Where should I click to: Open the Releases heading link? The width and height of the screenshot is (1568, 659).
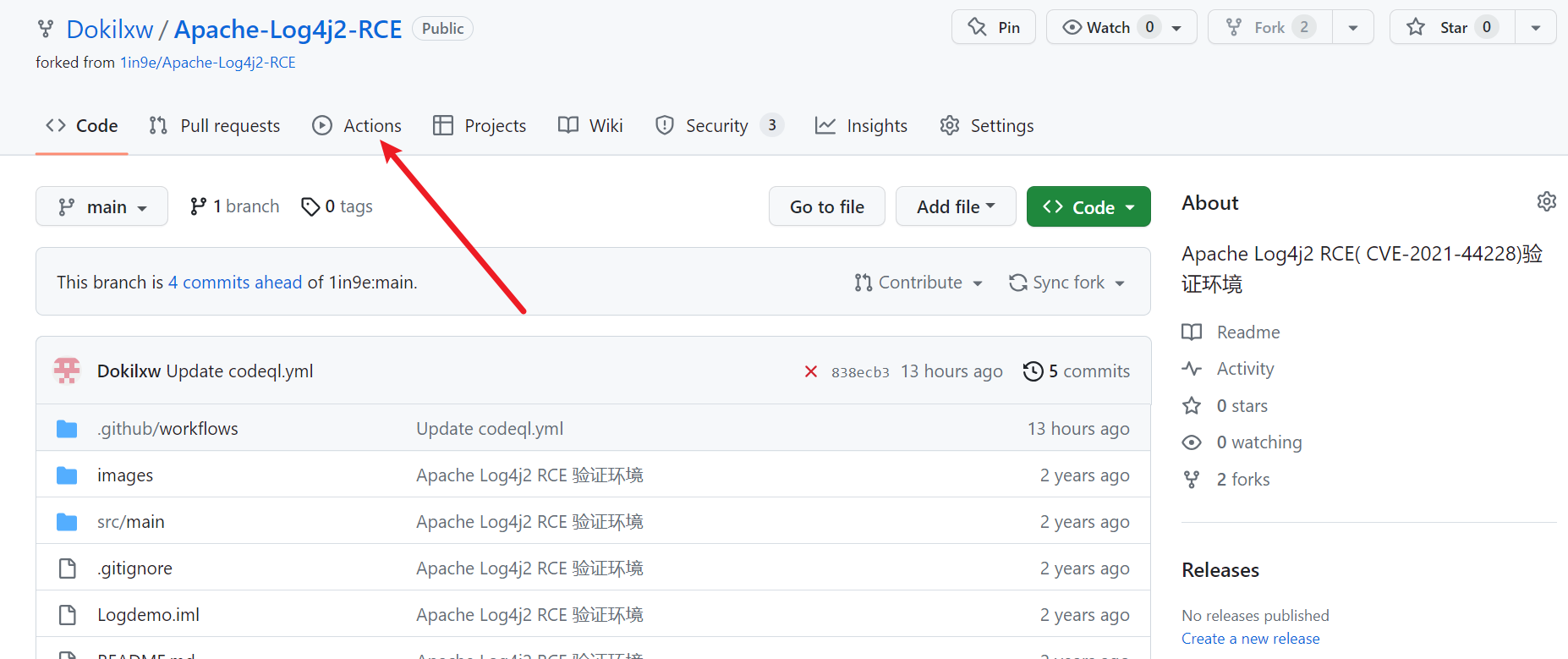(x=1220, y=570)
